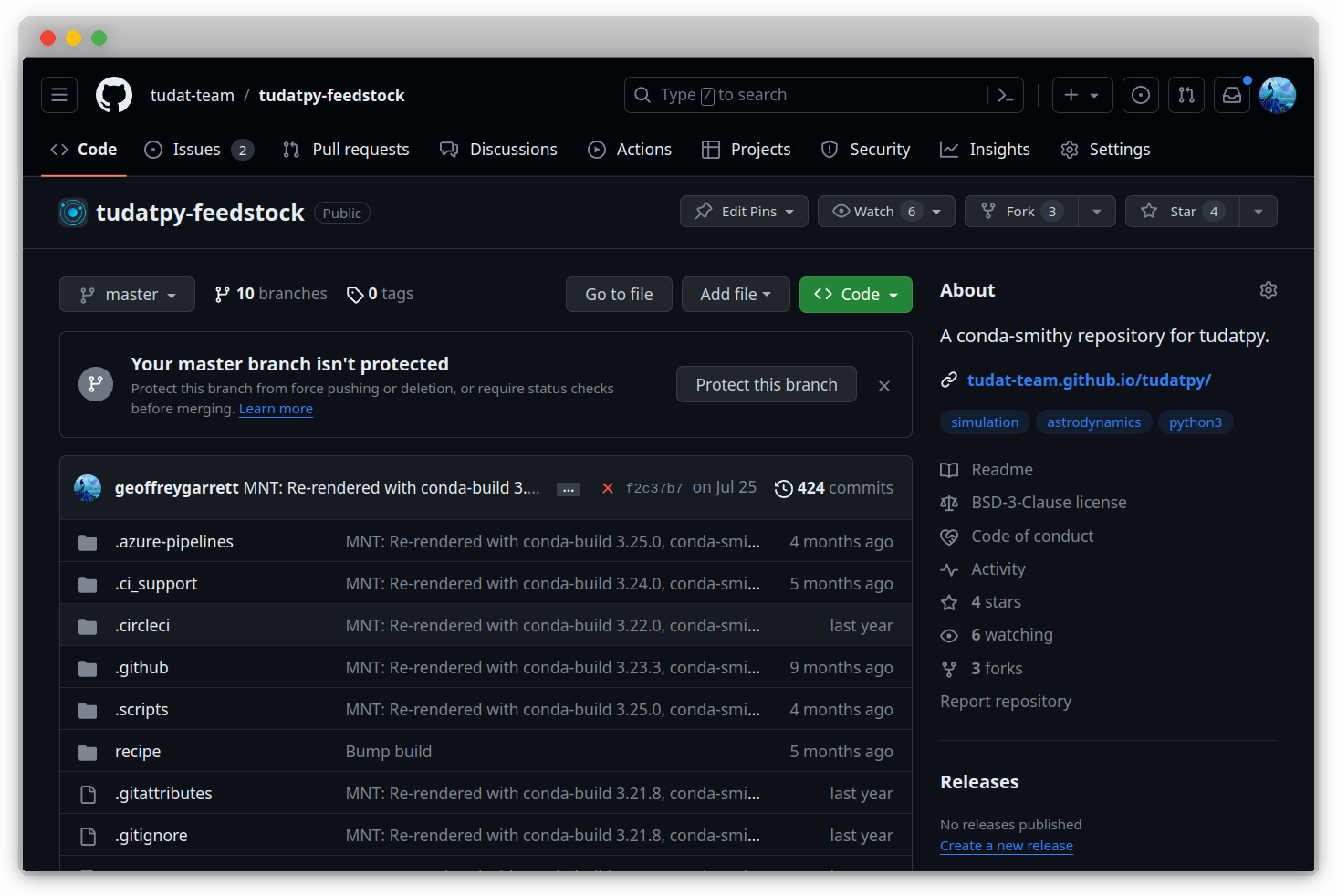Image resolution: width=1337 pixels, height=896 pixels.
Task: Open the .circleci folder
Action: click(142, 626)
